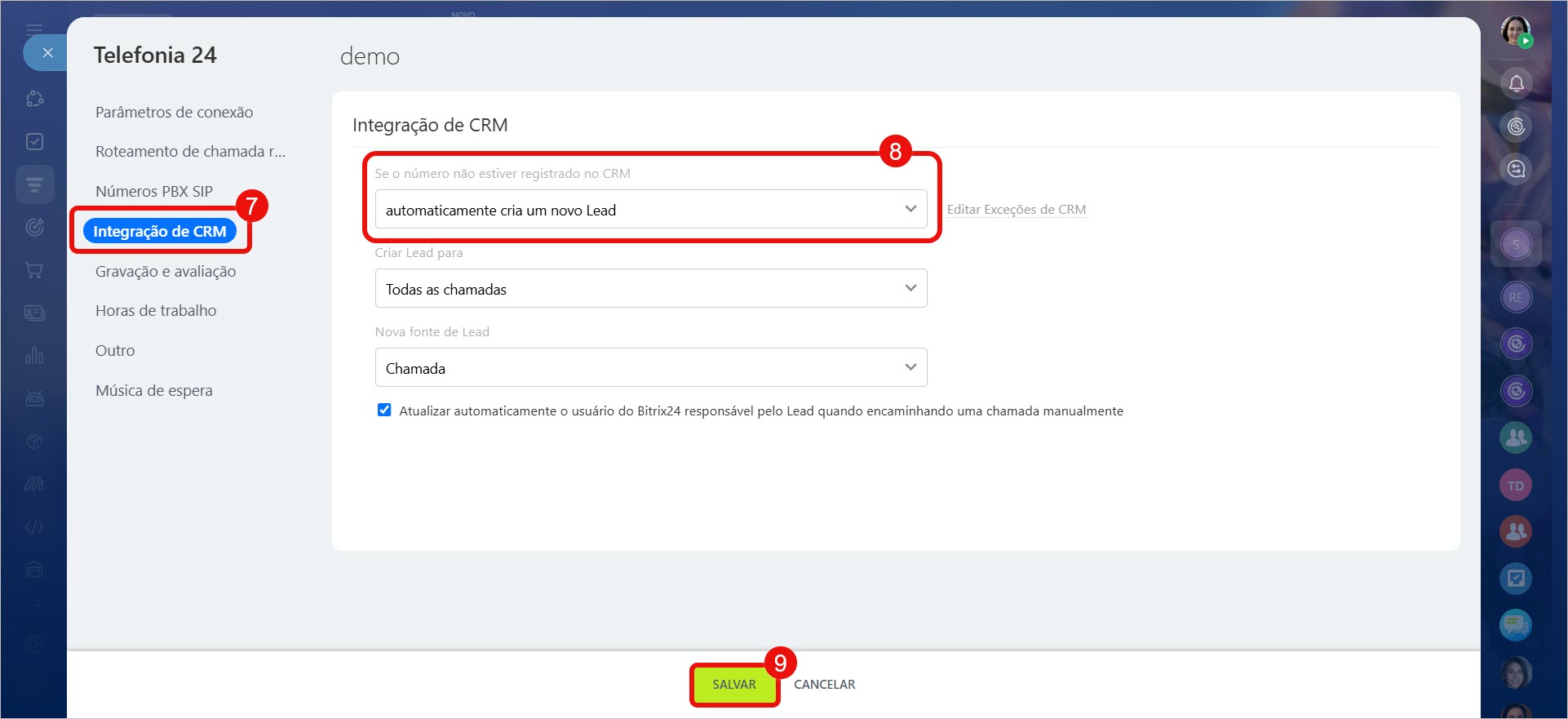Close the Telefonia 24 slider panel
The width and height of the screenshot is (1568, 719).
pyautogui.click(x=47, y=53)
